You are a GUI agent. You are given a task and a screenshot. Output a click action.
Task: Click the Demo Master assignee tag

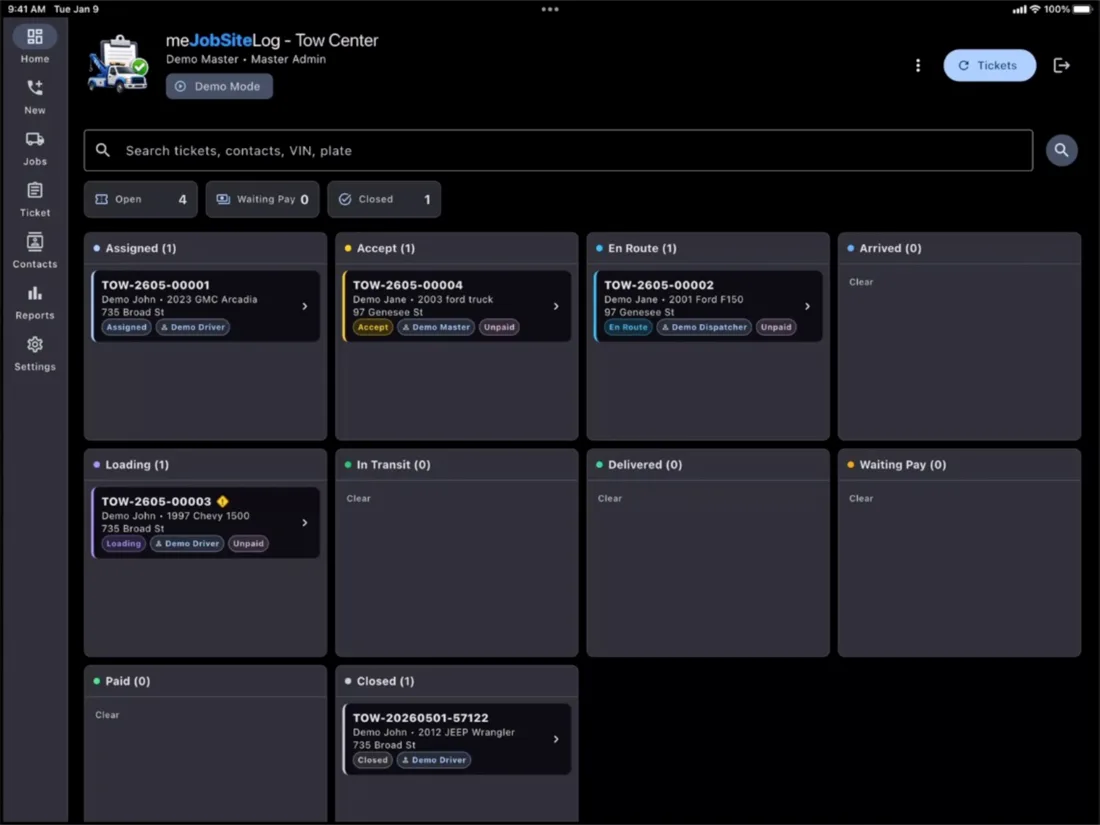pos(435,327)
